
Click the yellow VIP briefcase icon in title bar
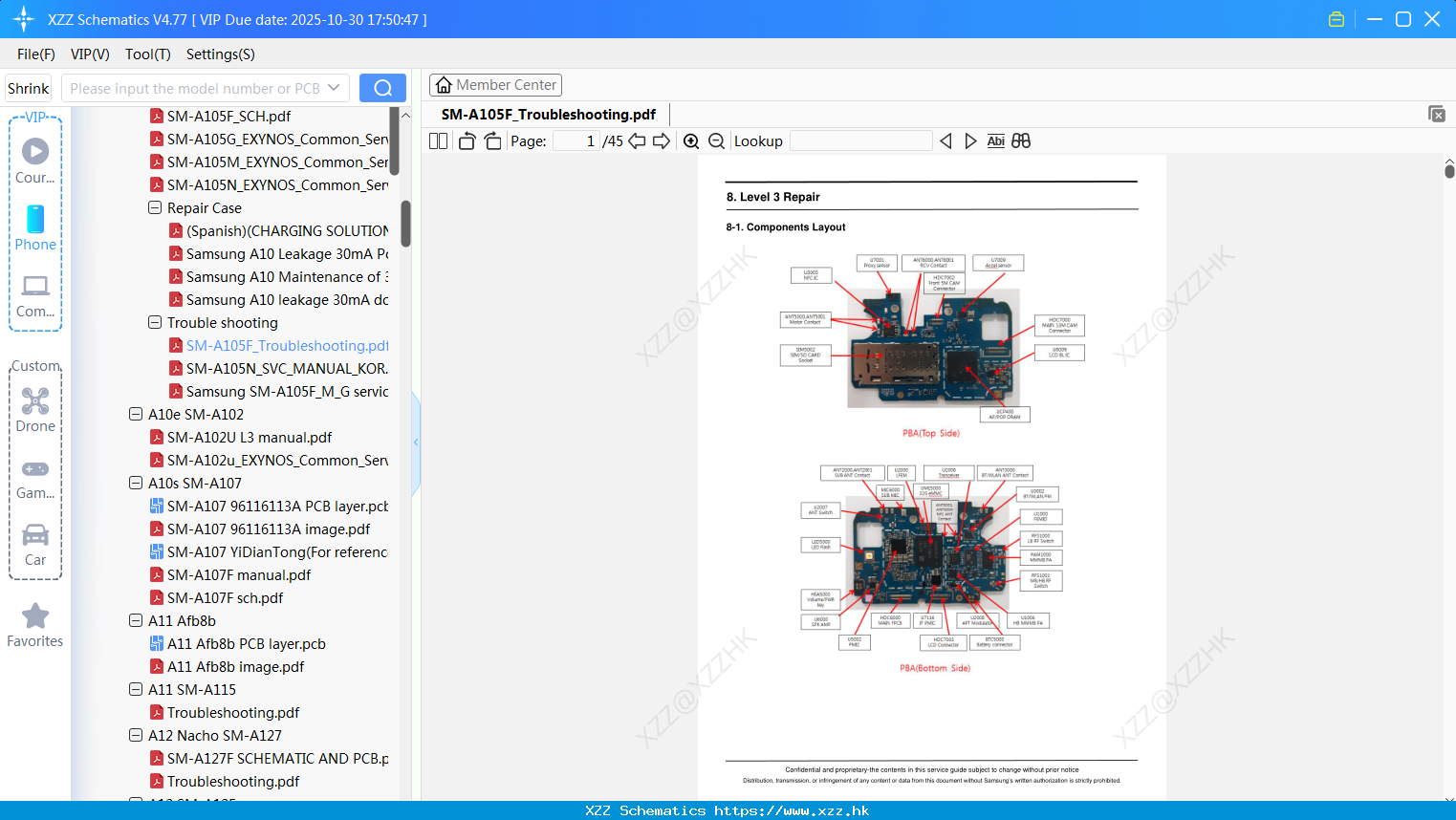pyautogui.click(x=1336, y=19)
